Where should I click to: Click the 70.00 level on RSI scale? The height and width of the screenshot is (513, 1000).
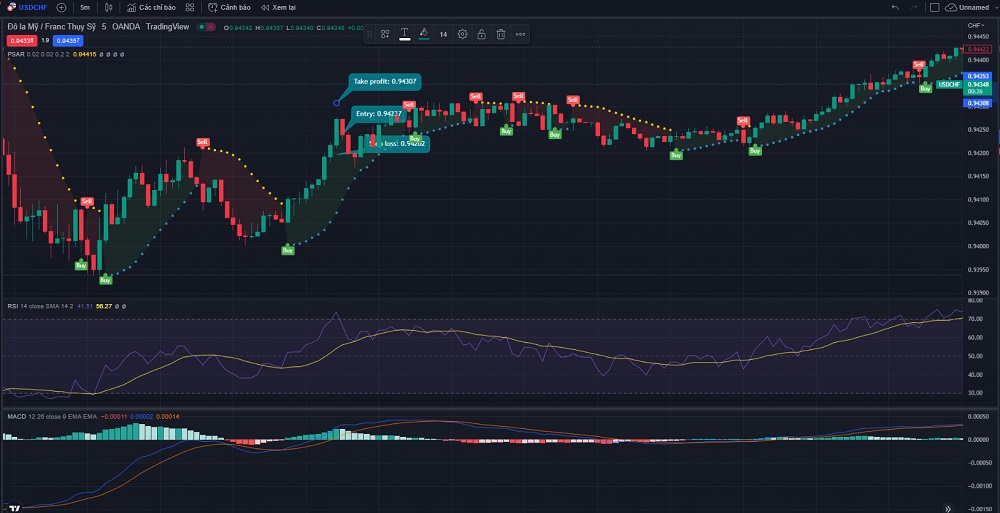point(975,317)
